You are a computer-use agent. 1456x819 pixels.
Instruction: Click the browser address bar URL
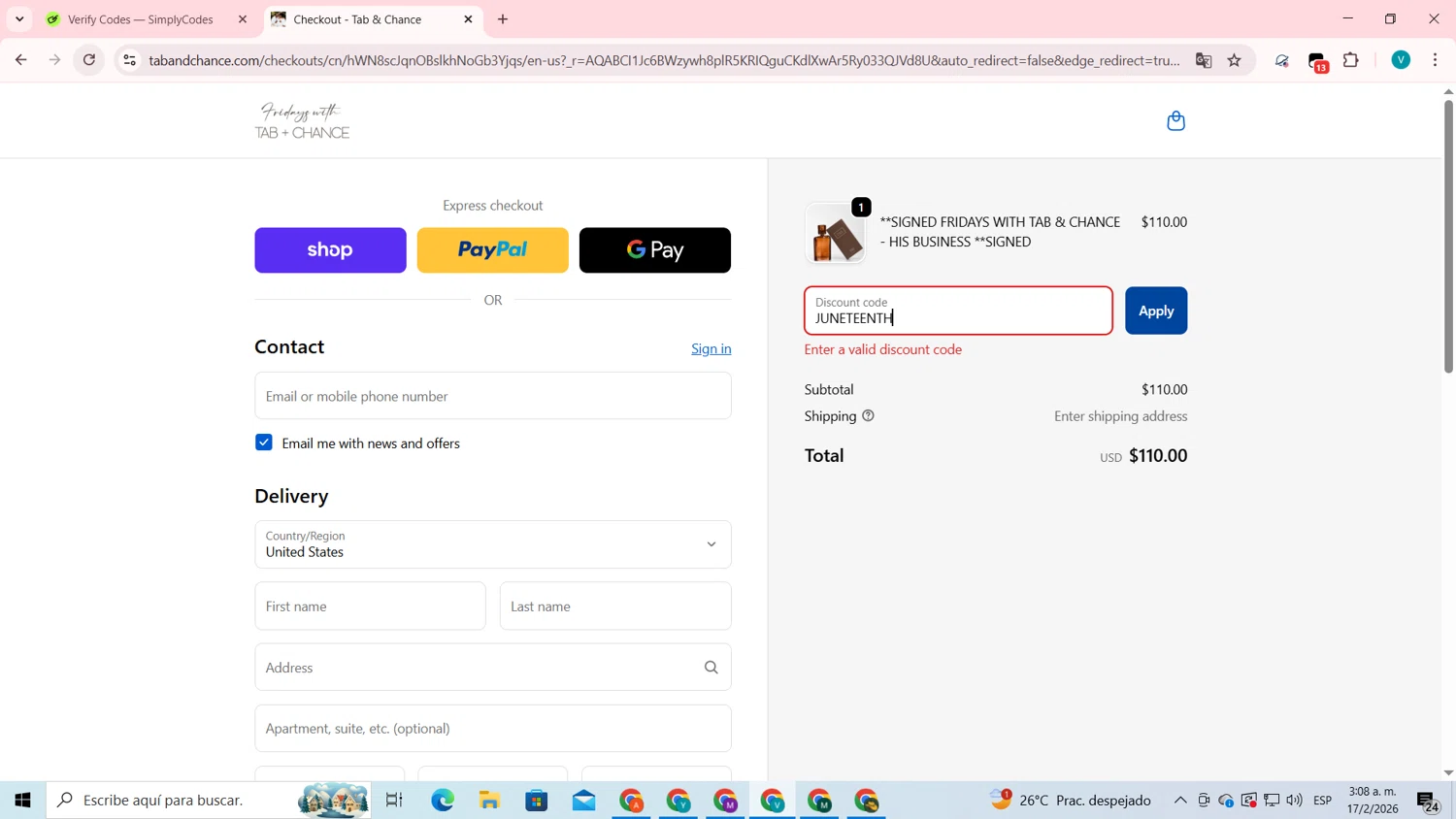(664, 60)
